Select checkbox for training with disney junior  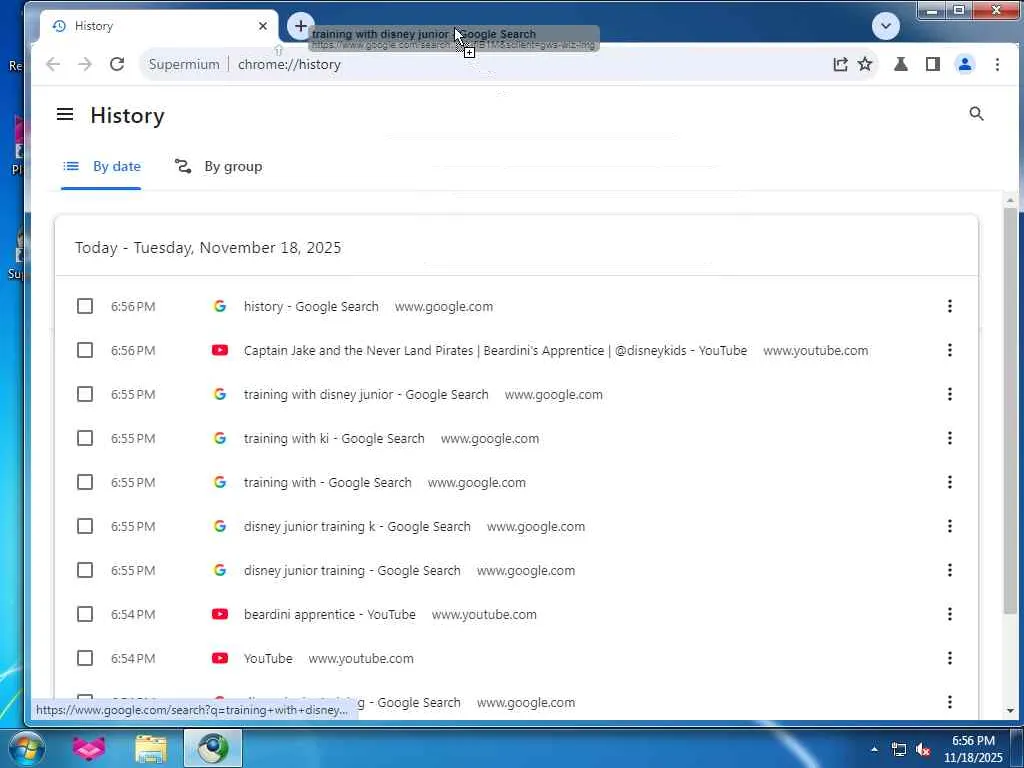coord(85,394)
